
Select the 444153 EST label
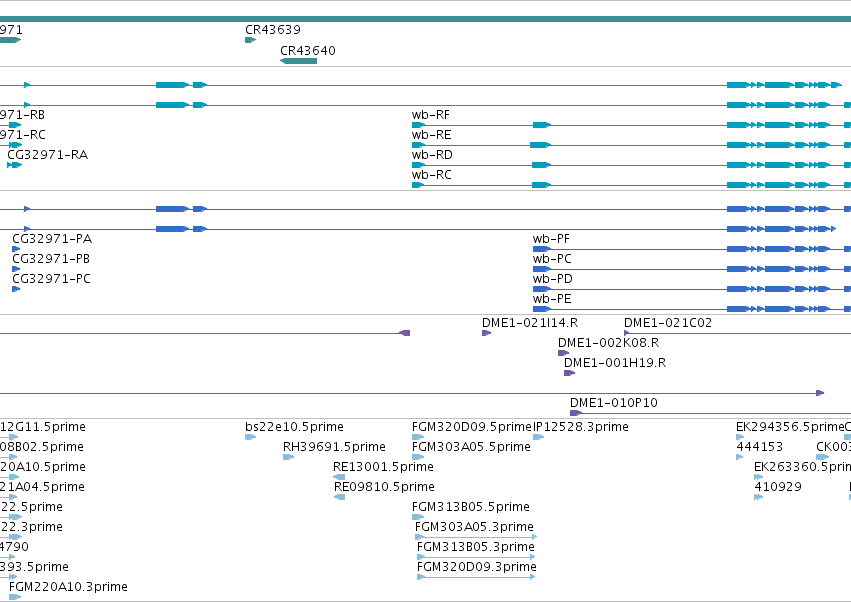(x=759, y=447)
